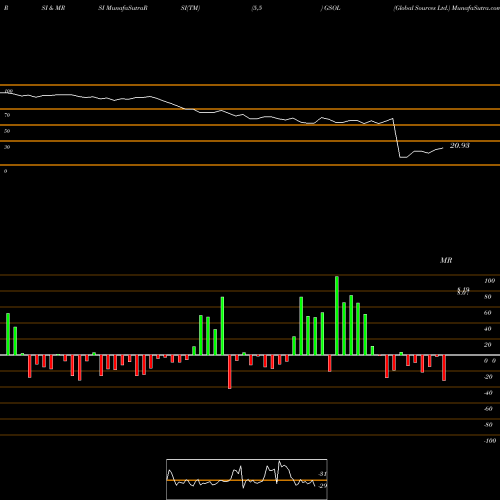This screenshot has width=500, height=500.
Task: Click the tallest green bar in MR chart
Action: (337, 315)
